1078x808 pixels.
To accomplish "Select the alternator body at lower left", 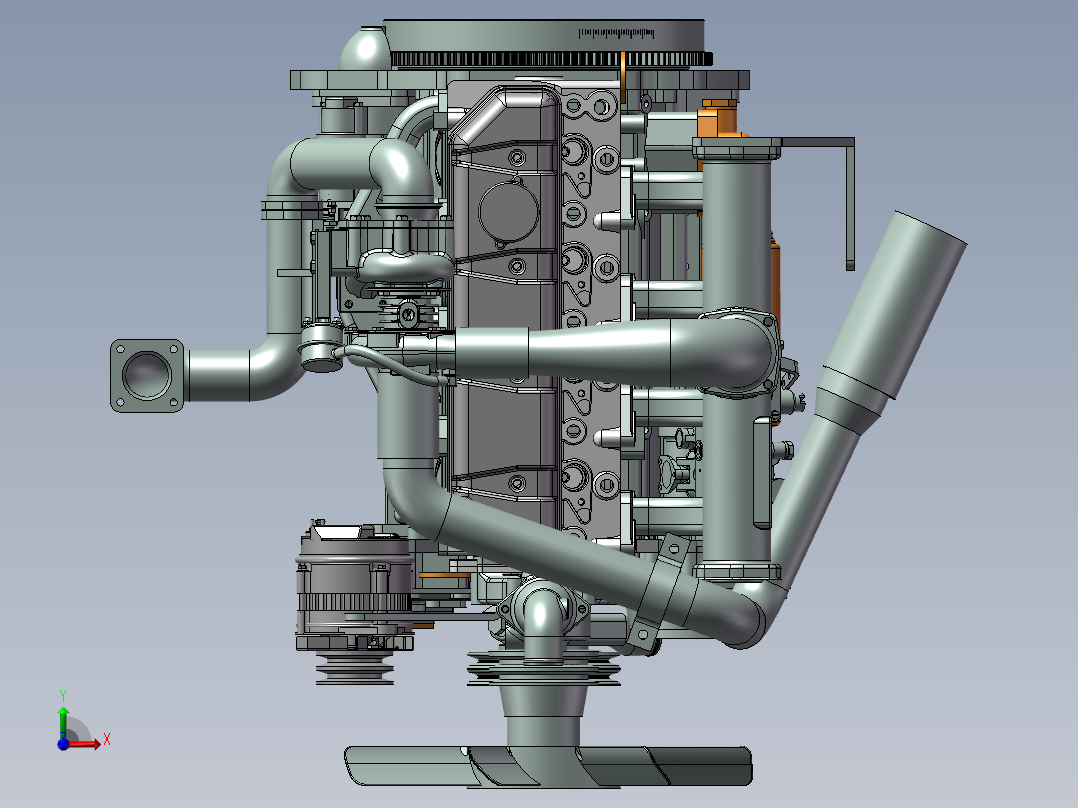I will [x=354, y=588].
